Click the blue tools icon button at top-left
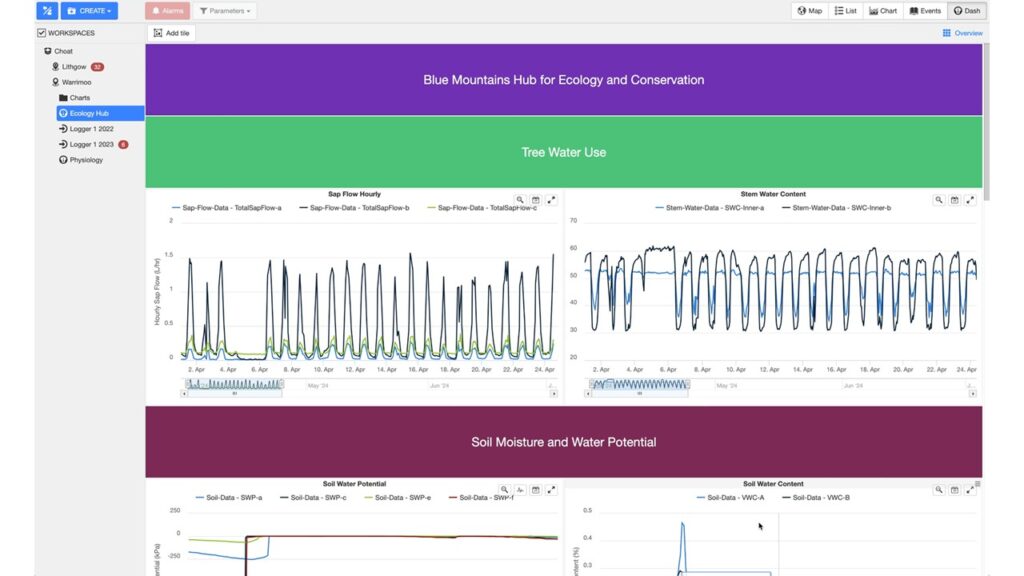Viewport: 1024px width, 576px height. coord(47,11)
